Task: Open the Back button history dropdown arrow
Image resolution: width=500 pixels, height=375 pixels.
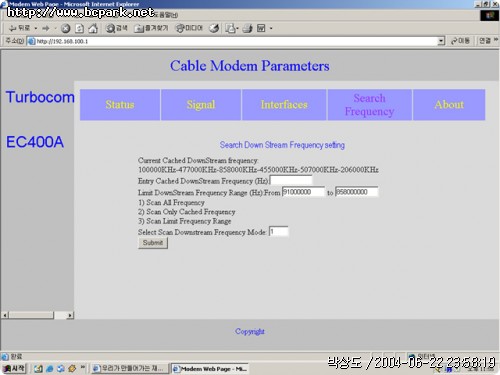Action: click(36, 29)
